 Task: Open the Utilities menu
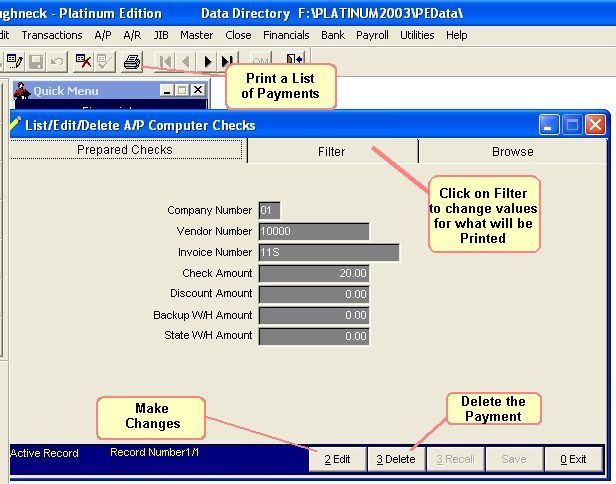[417, 35]
